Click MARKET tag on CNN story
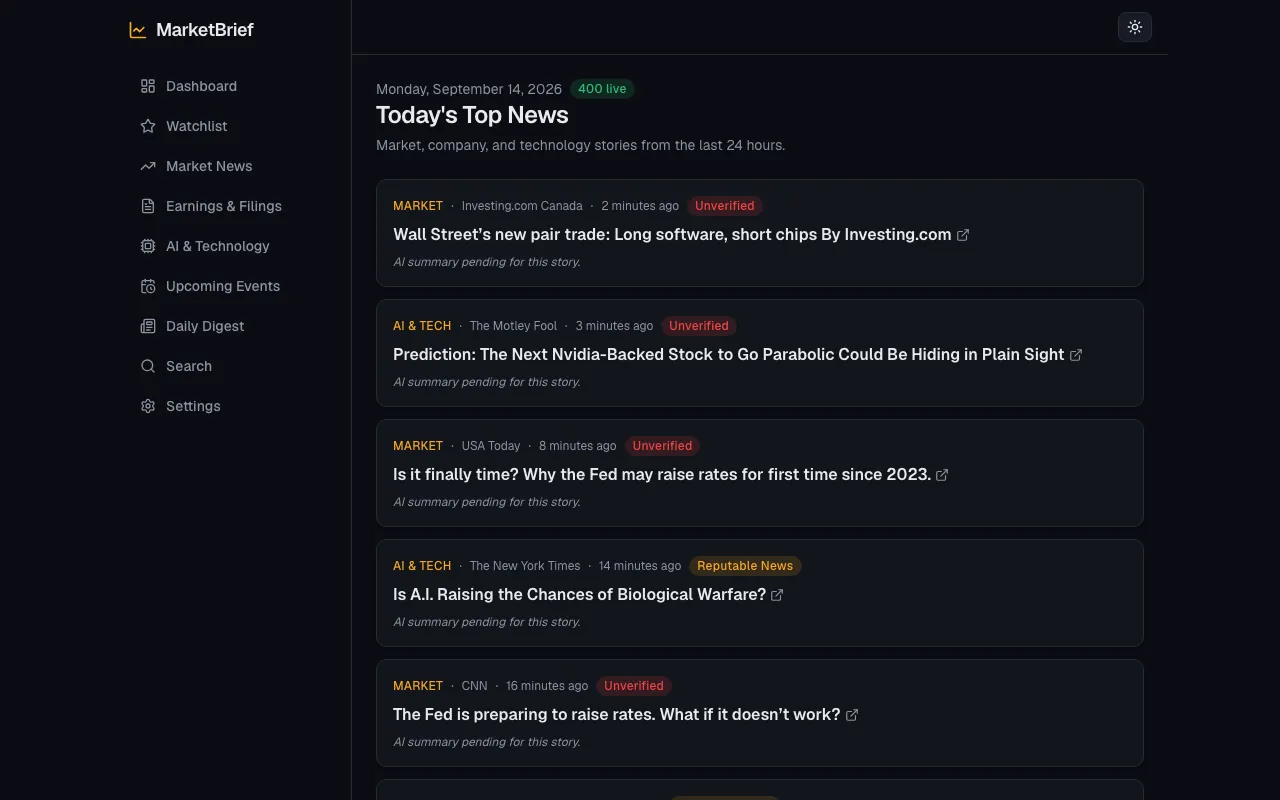 pos(418,686)
